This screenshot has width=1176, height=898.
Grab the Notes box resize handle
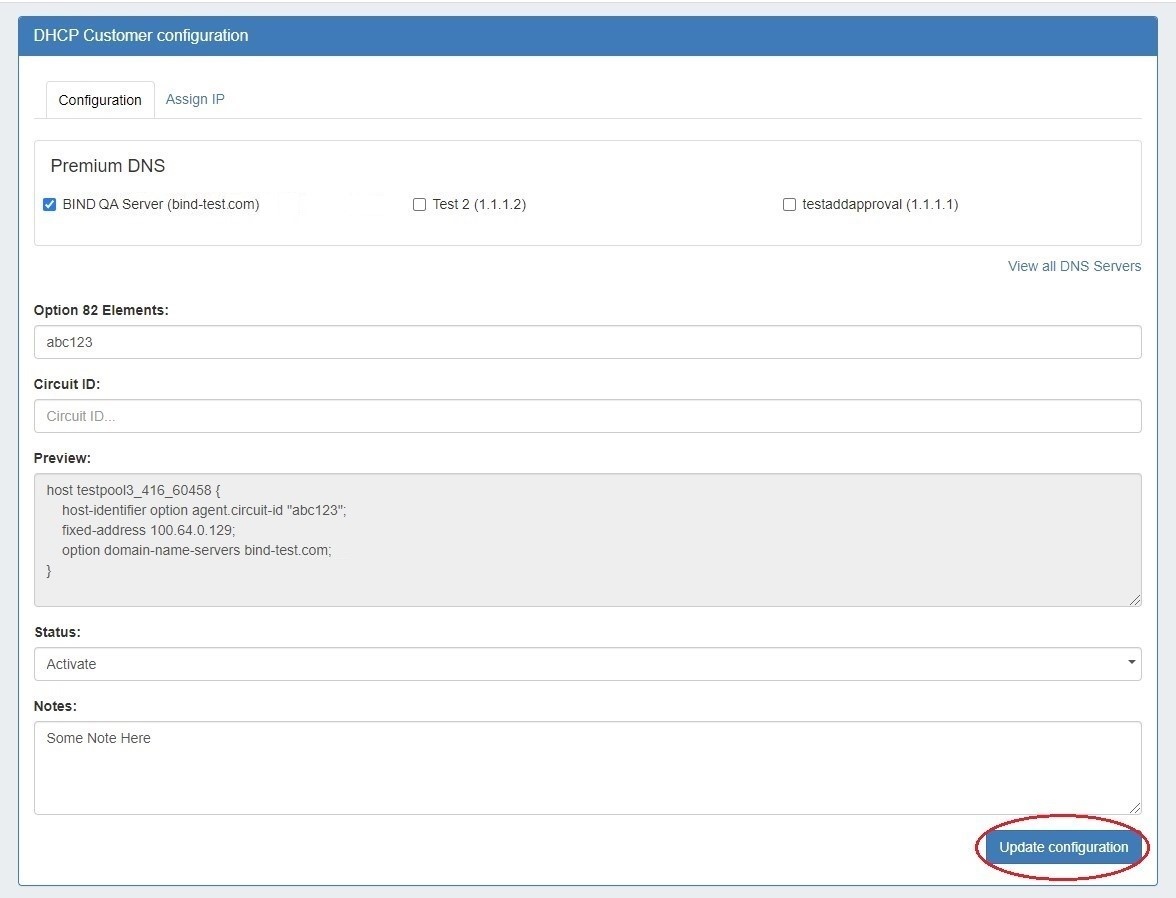pyautogui.click(x=1135, y=808)
